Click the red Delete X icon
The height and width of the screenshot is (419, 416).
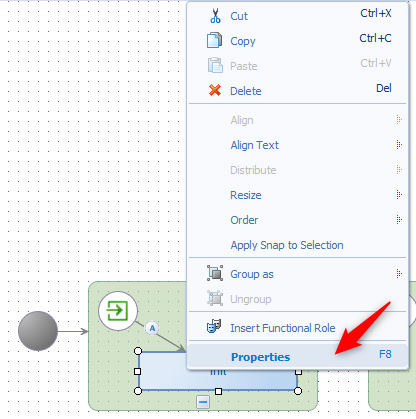click(215, 90)
